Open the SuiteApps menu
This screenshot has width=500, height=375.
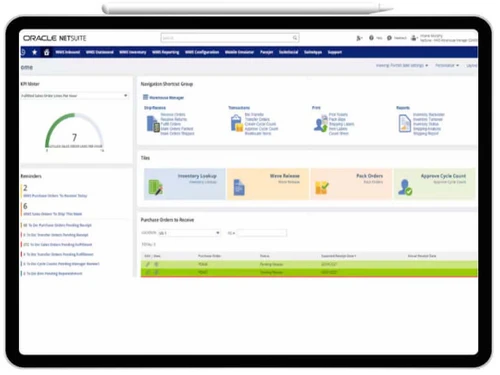[x=313, y=52]
